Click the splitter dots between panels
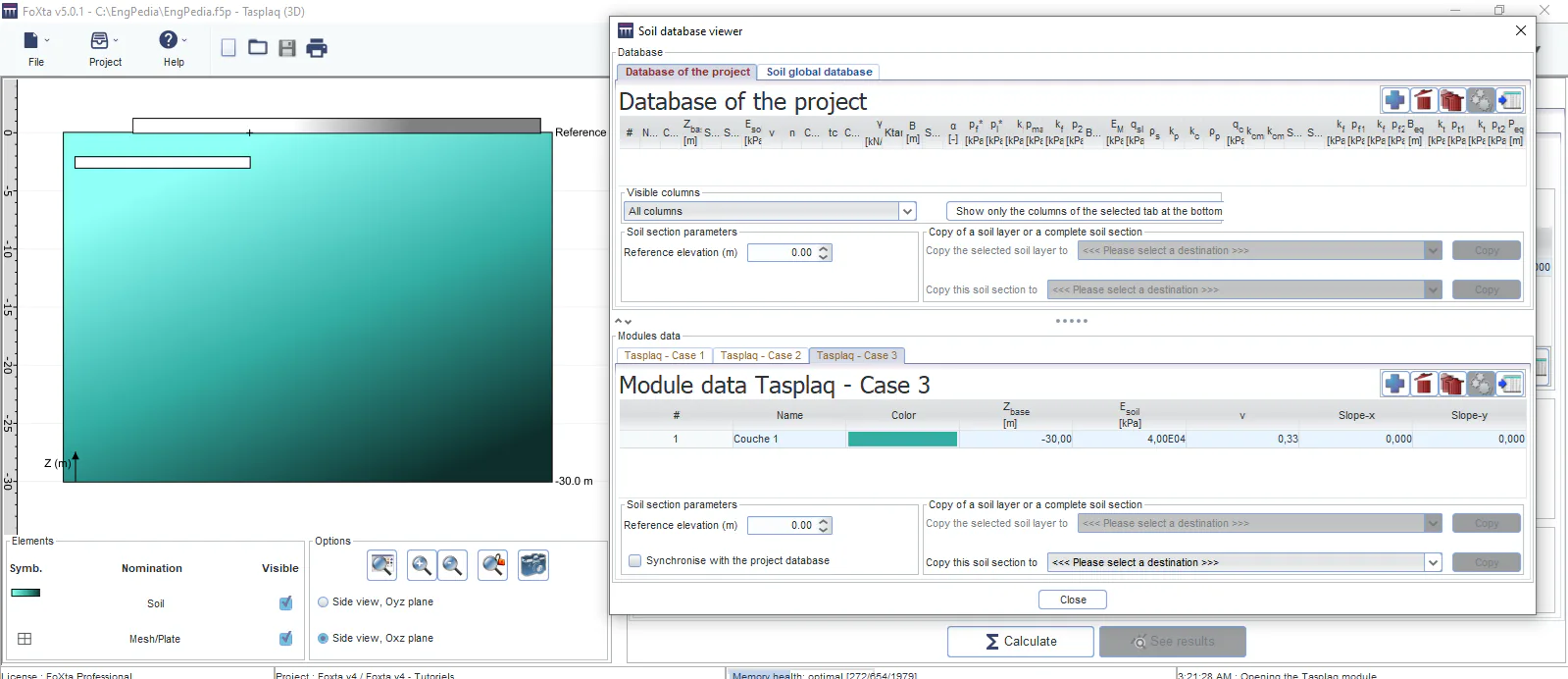1568x679 pixels. click(x=1072, y=321)
